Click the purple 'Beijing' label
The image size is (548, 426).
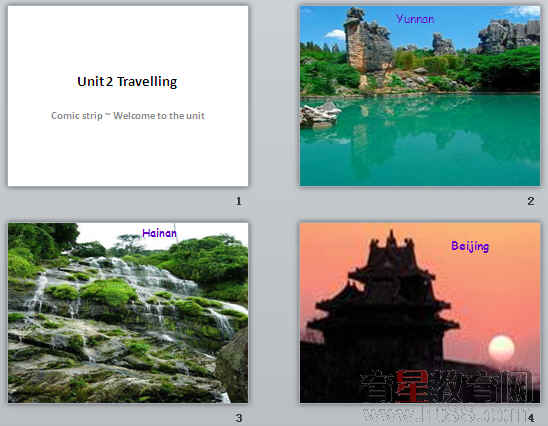pyautogui.click(x=470, y=246)
